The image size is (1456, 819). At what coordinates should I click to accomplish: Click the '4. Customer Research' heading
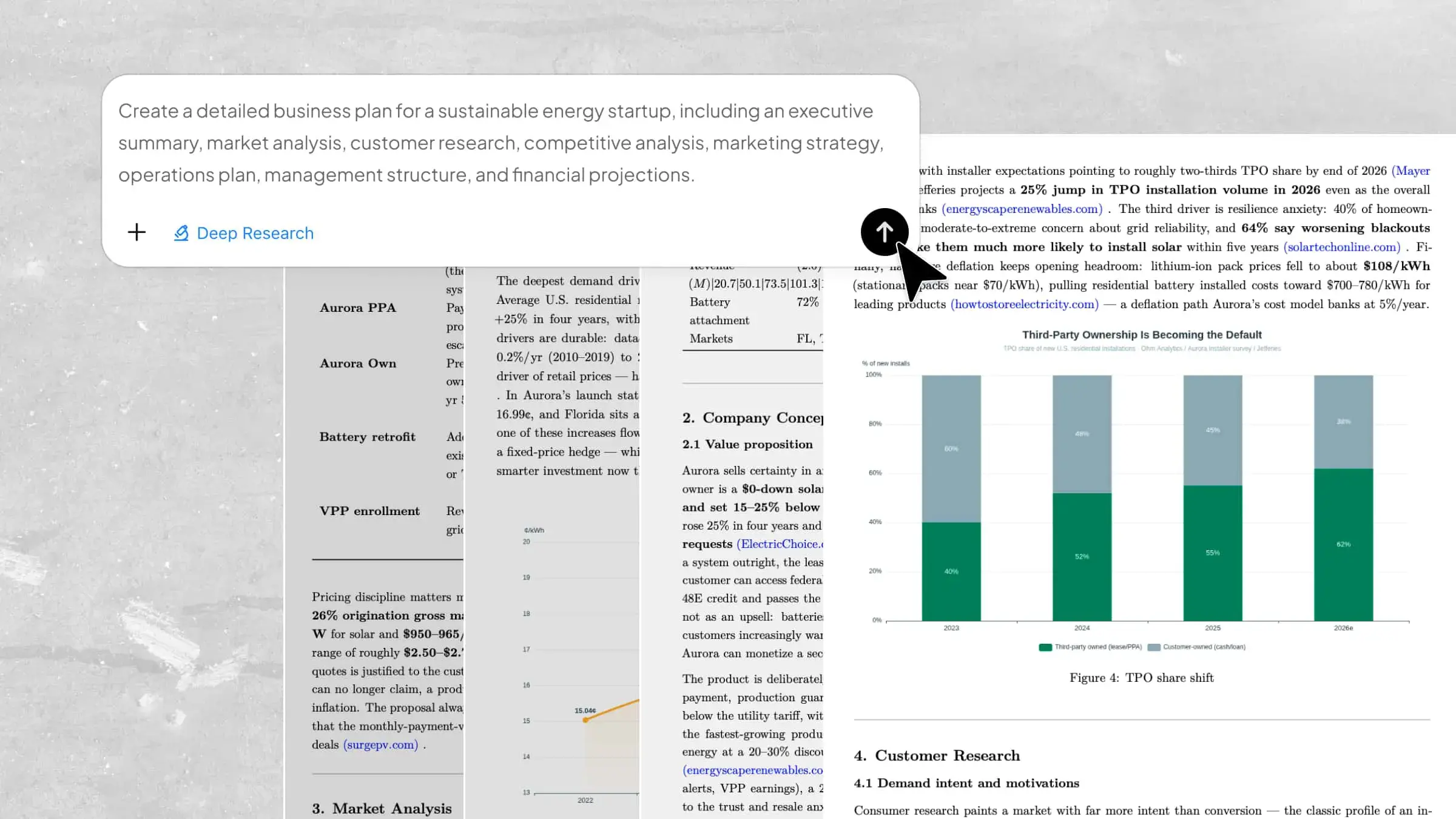click(x=937, y=755)
